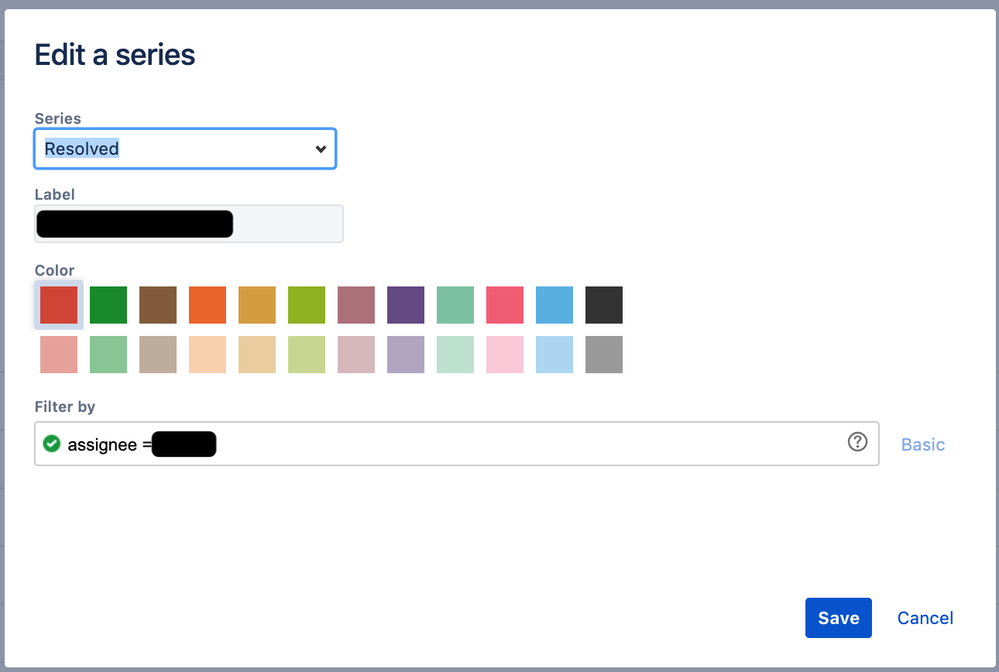Select the sky blue color swatch

coord(554,305)
